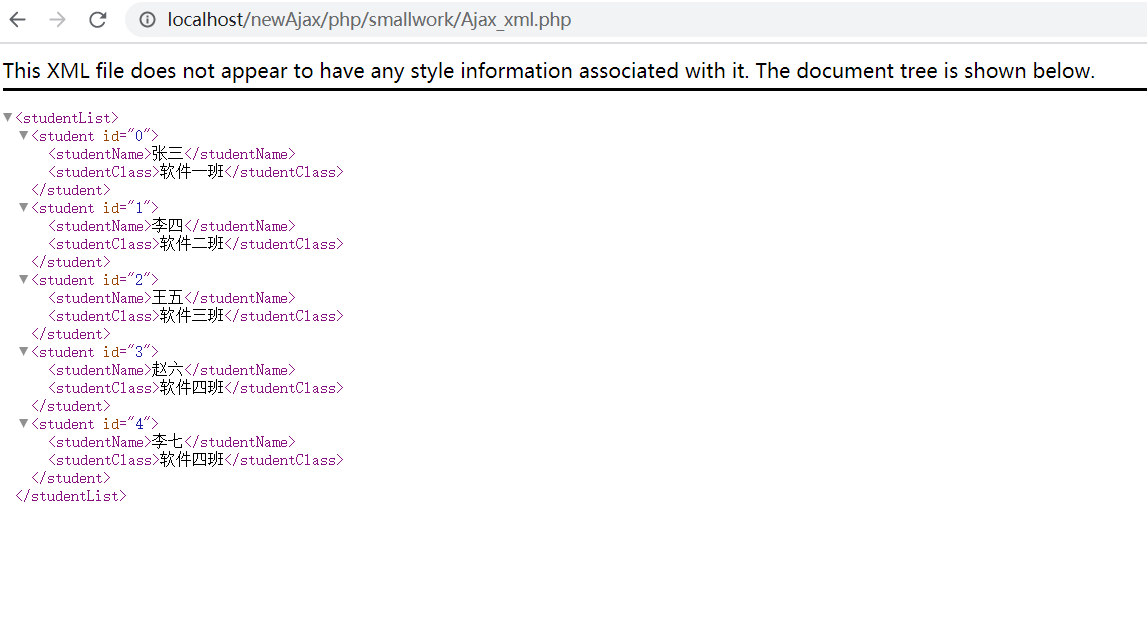Click the opening <studentList> tag

[x=67, y=118]
